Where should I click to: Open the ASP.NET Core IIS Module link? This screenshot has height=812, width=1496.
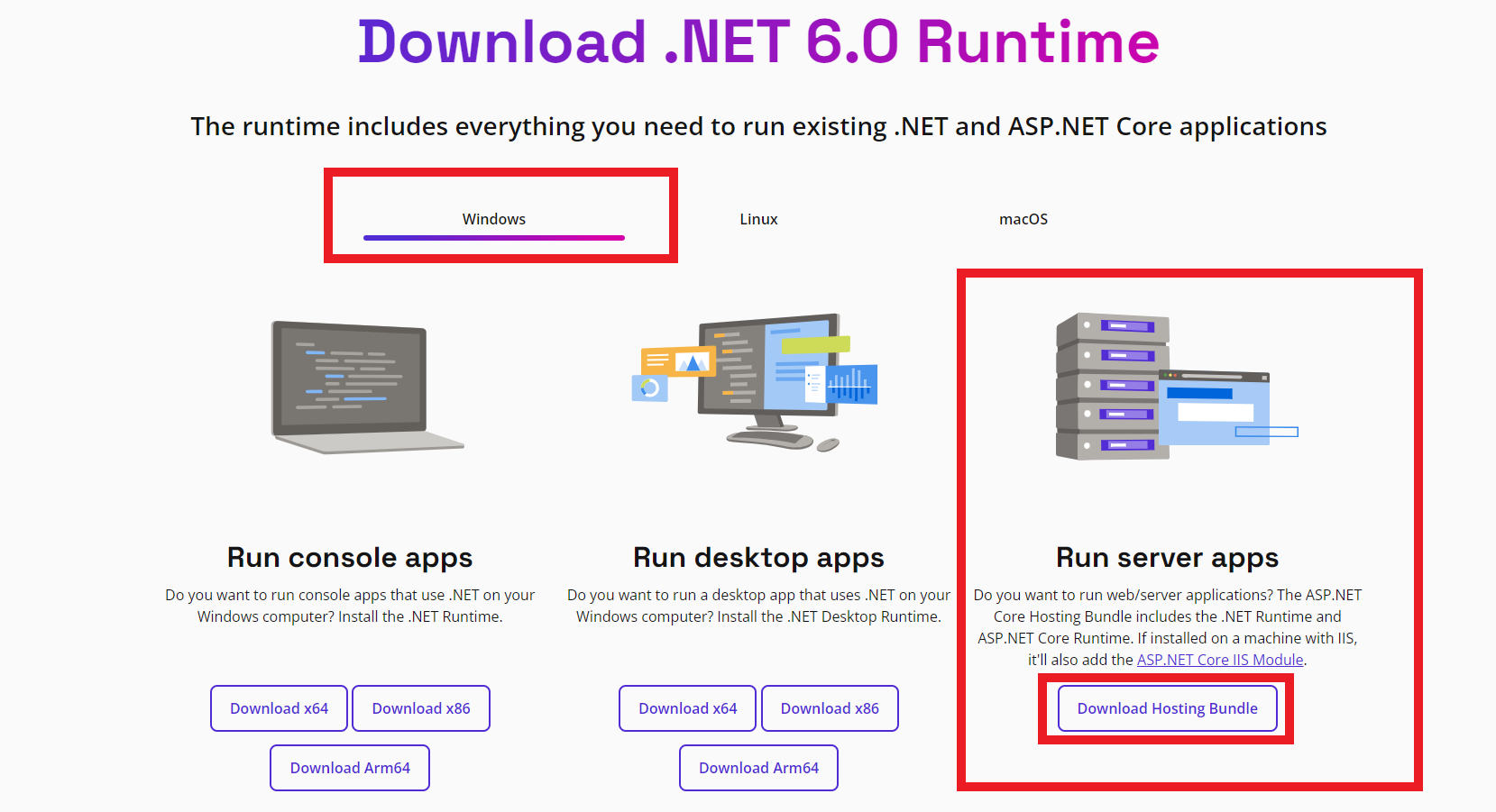tap(1220, 660)
